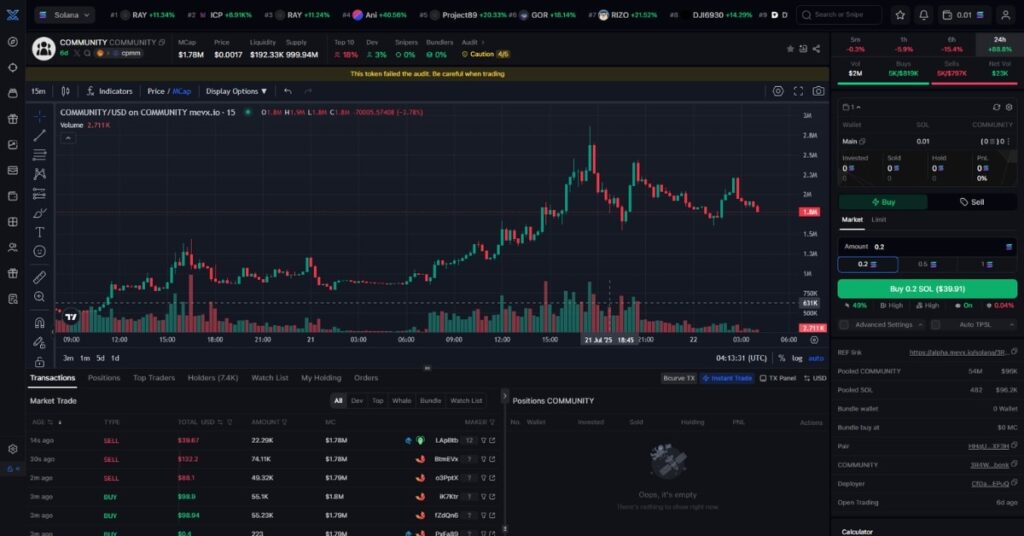
Task: Select the 5d chart range
Action: point(100,358)
